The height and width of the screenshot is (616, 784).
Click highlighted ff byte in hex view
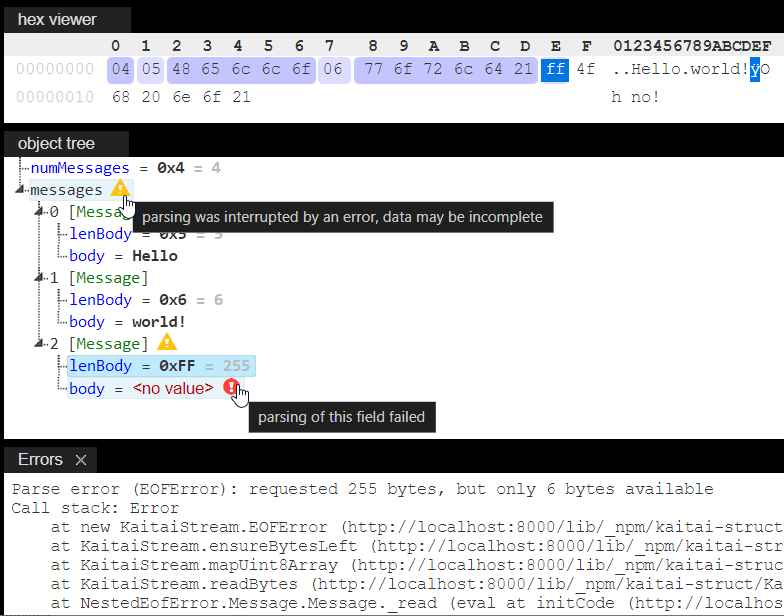pos(555,70)
